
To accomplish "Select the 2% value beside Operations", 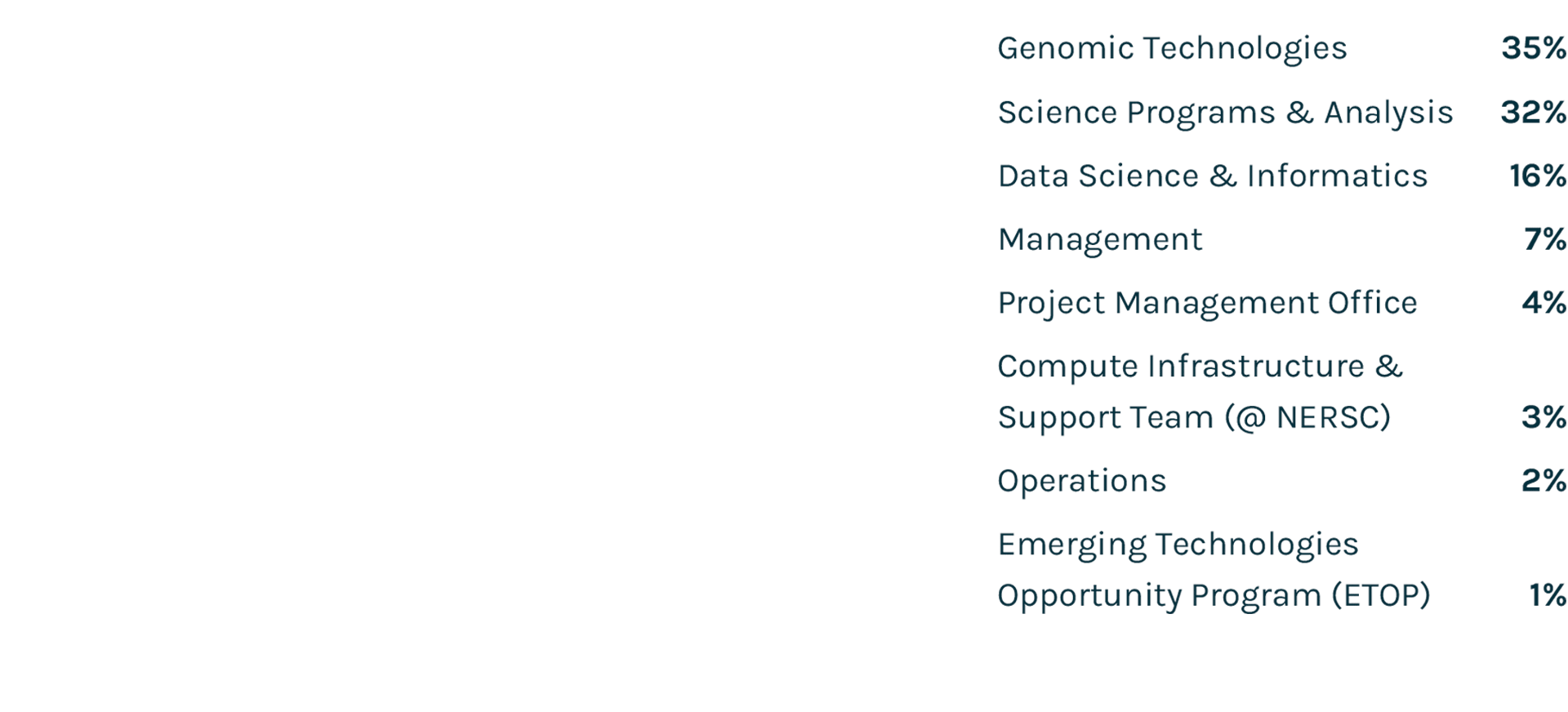I will (1544, 480).
